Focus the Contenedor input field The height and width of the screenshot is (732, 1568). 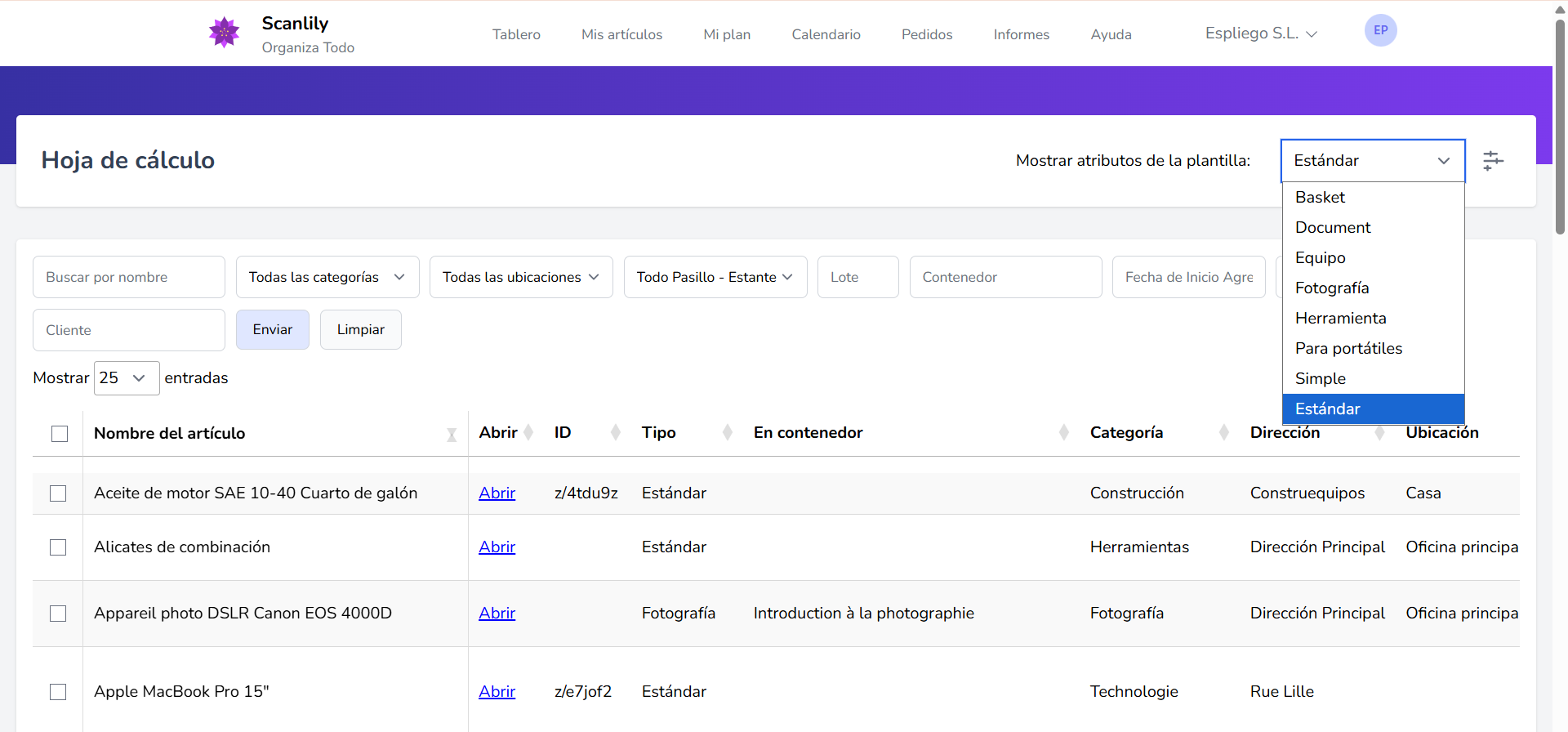(x=1006, y=277)
